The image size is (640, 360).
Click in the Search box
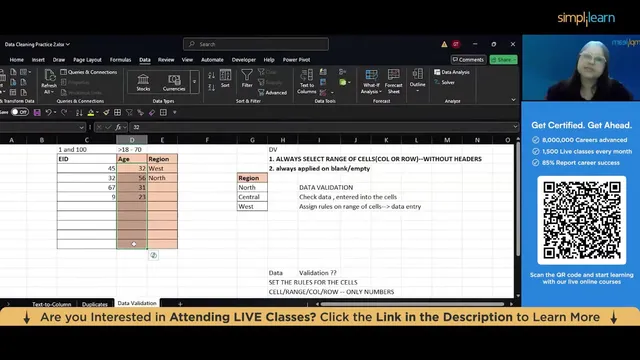(256, 44)
